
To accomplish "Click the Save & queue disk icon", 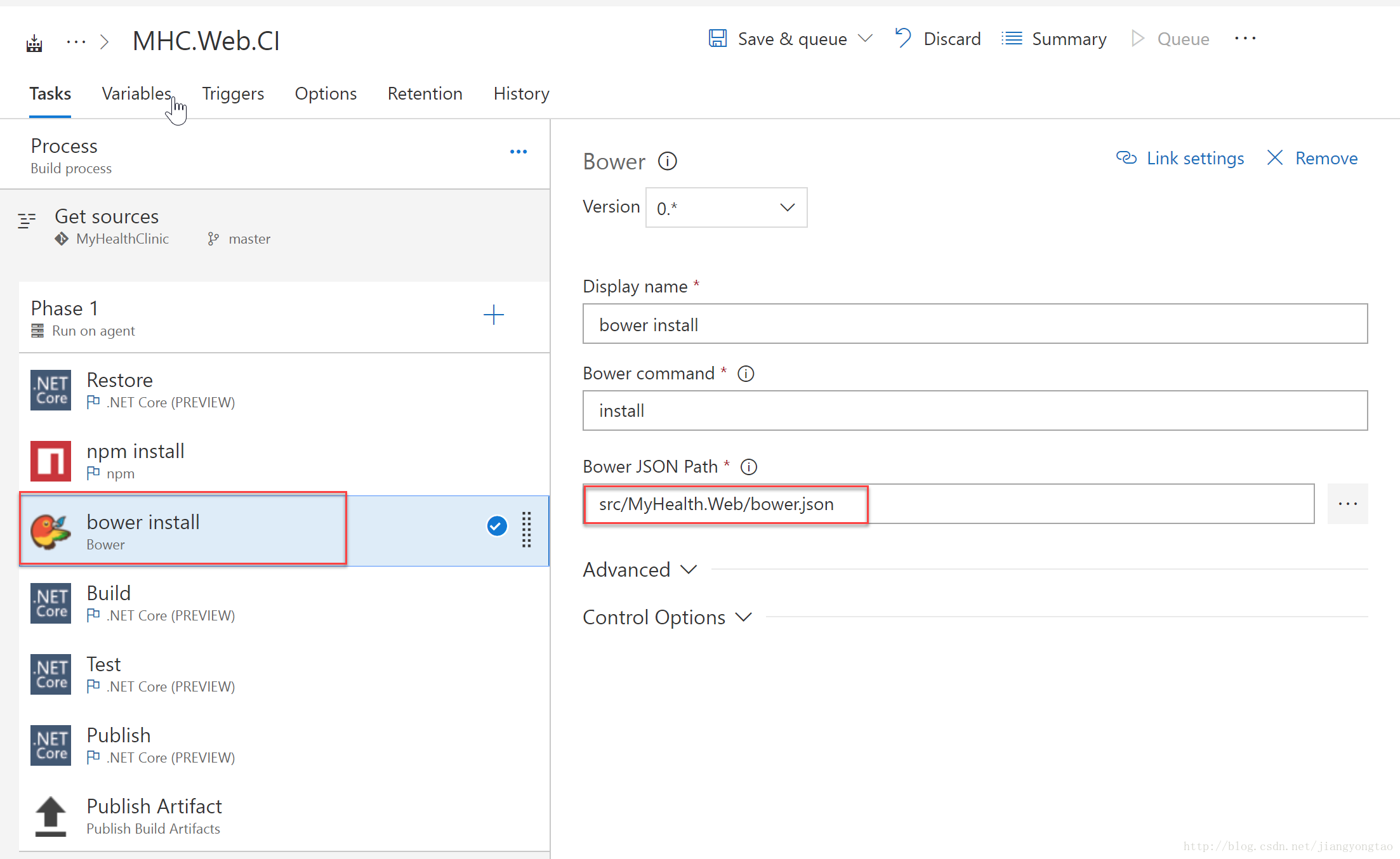I will [718, 39].
